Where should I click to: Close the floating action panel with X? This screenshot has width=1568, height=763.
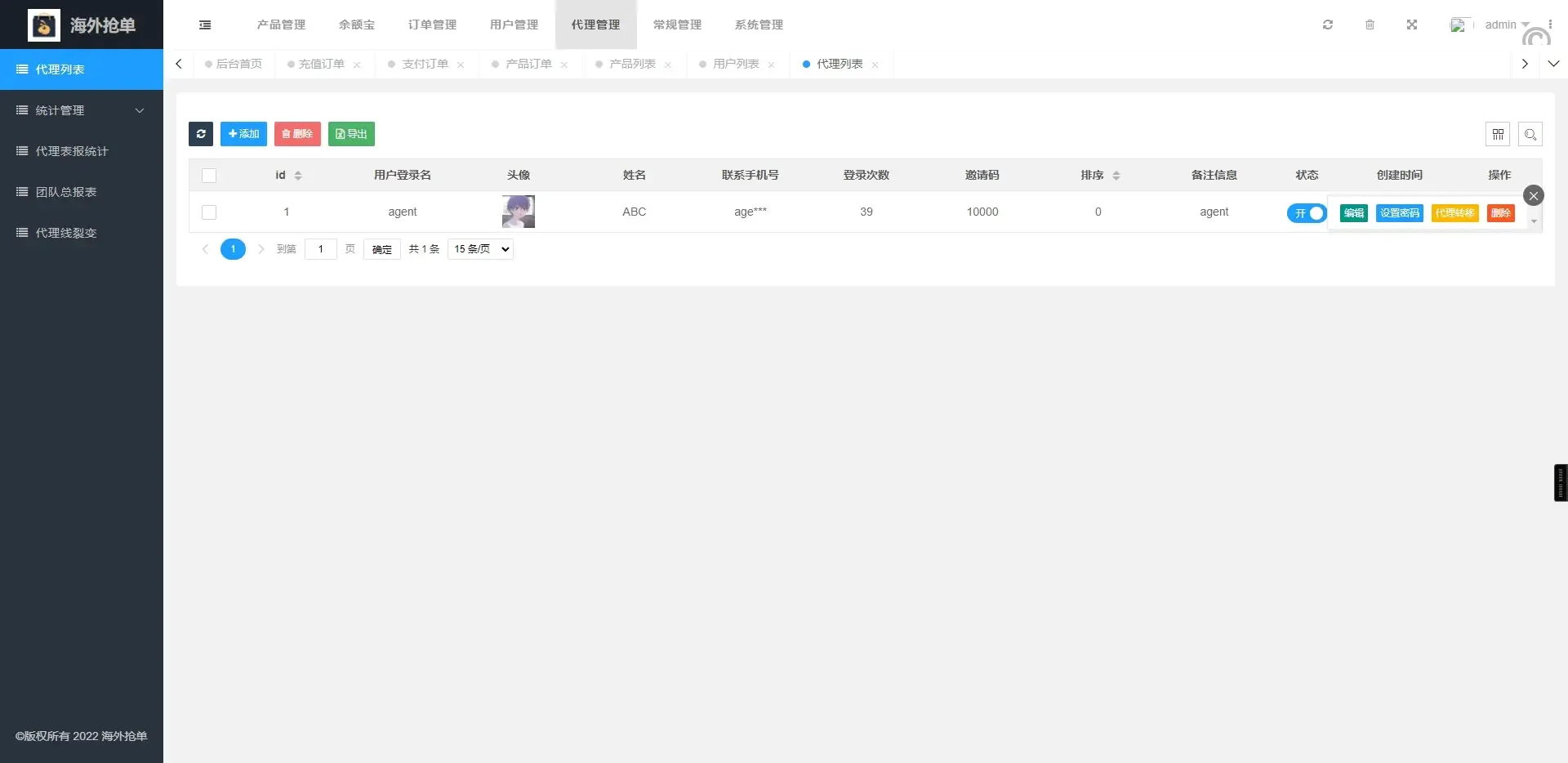(x=1533, y=195)
